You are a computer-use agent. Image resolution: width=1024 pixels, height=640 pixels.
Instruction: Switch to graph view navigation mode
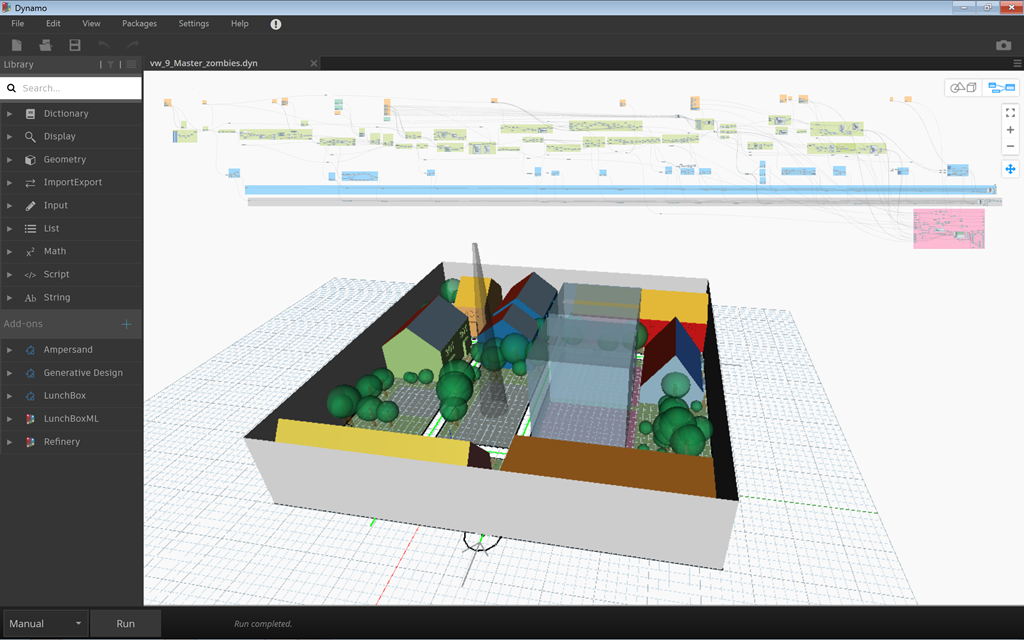click(1001, 88)
